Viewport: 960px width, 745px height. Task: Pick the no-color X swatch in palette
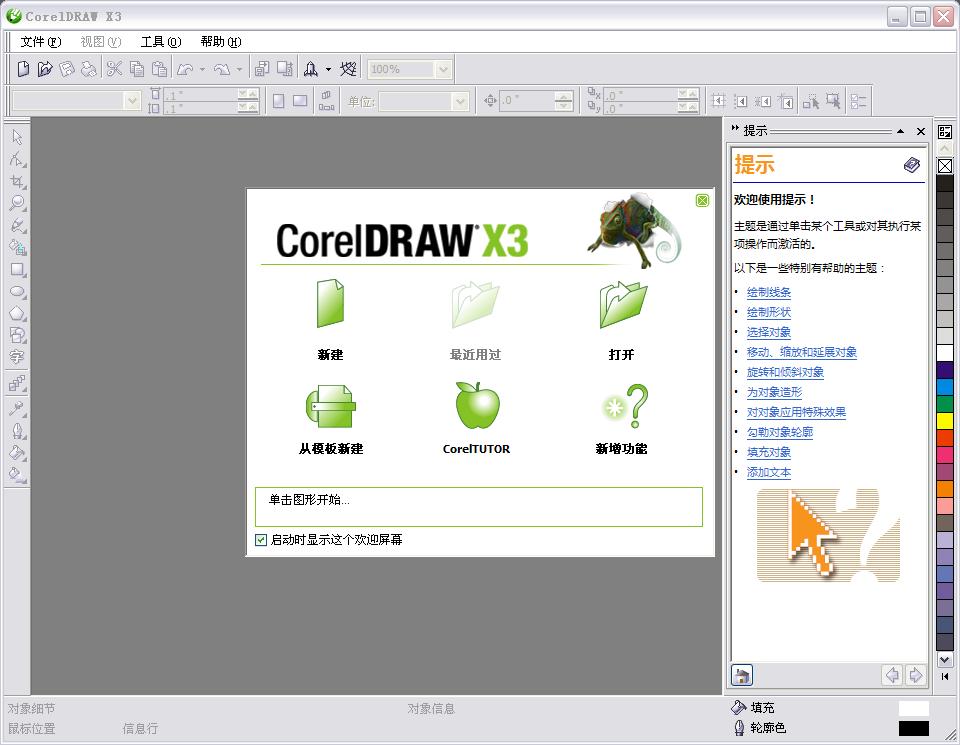945,166
